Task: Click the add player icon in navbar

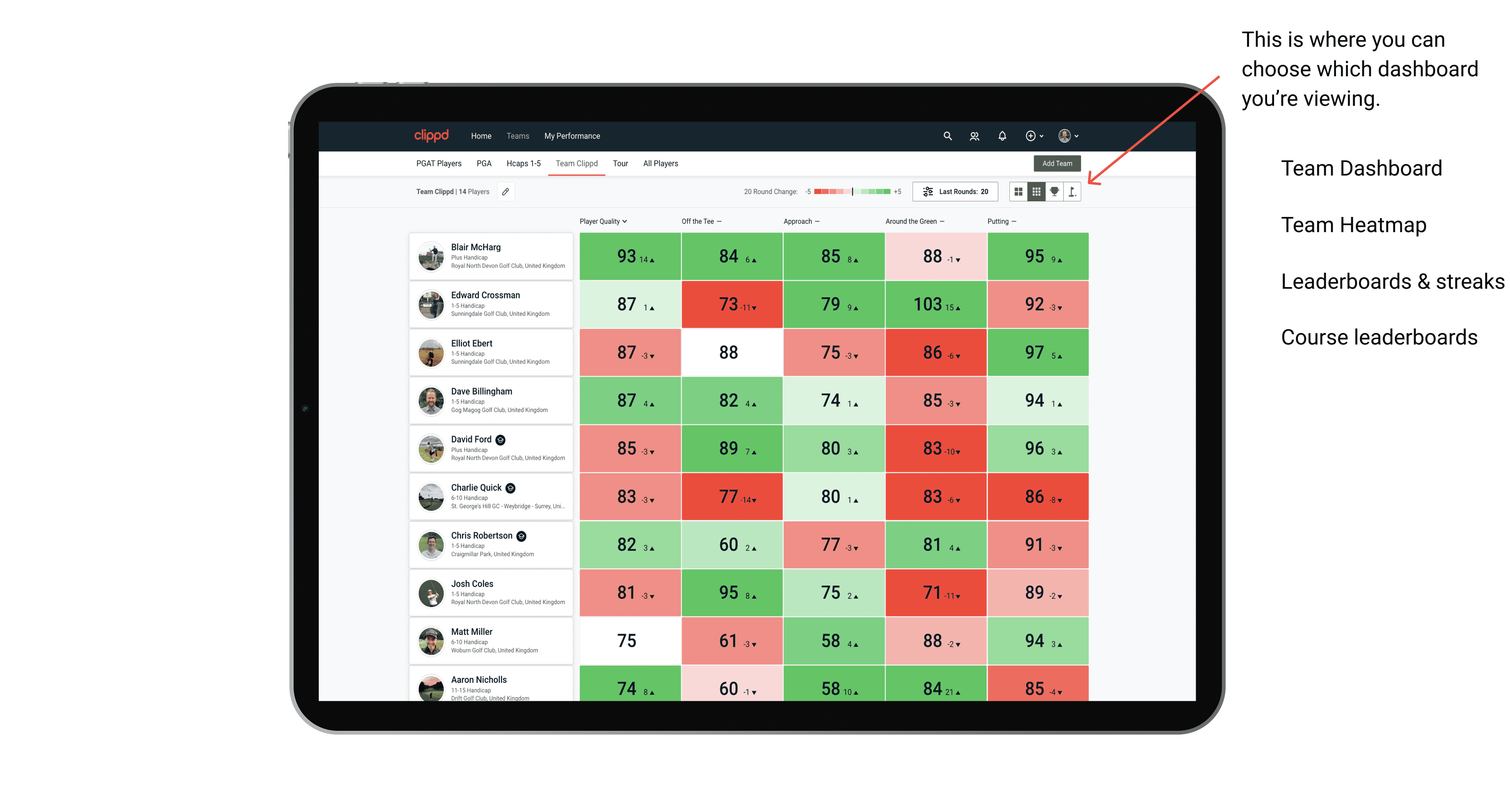Action: tap(975, 136)
